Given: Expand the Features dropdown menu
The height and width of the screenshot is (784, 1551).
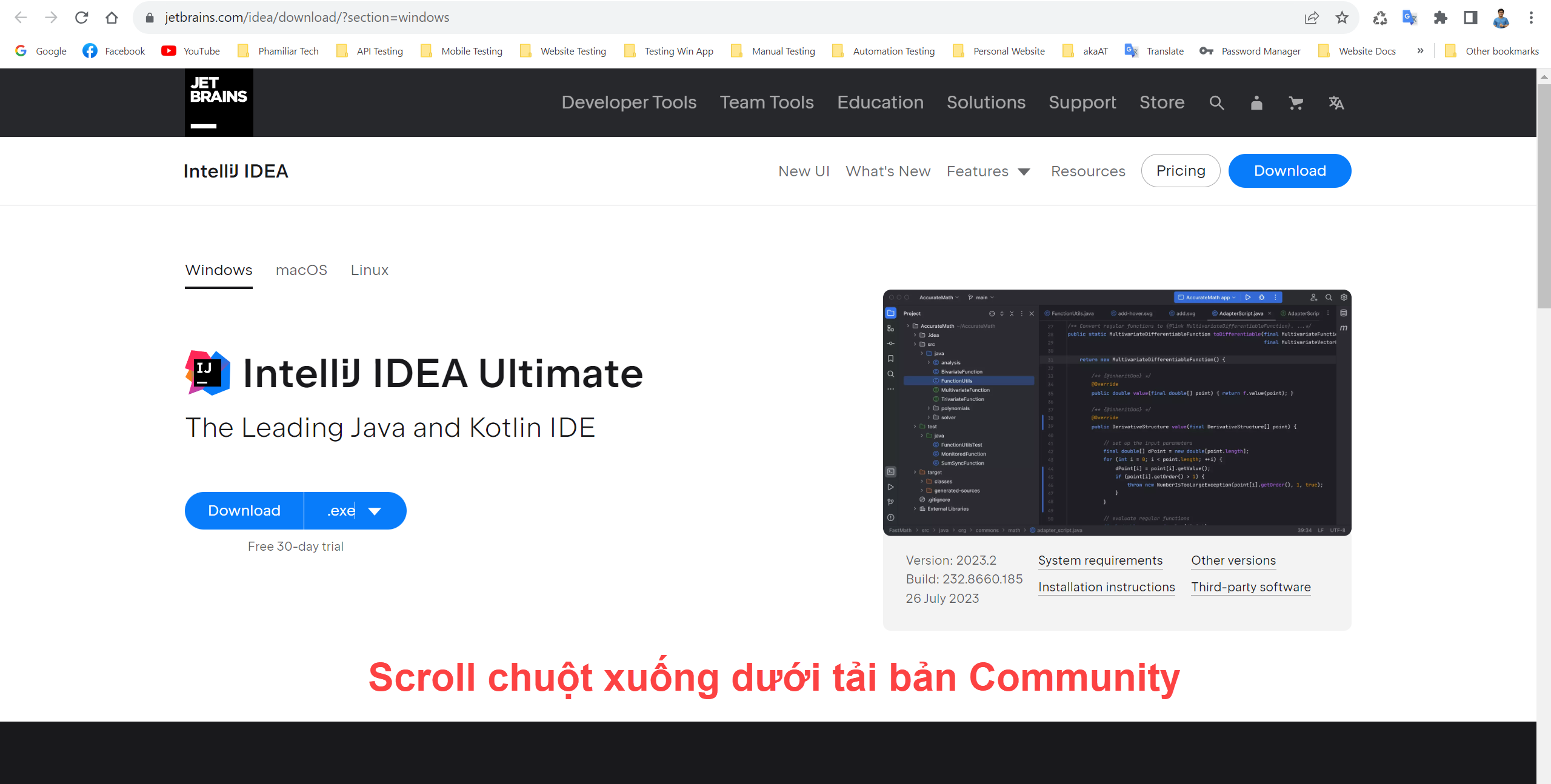Looking at the screenshot, I should click(989, 171).
